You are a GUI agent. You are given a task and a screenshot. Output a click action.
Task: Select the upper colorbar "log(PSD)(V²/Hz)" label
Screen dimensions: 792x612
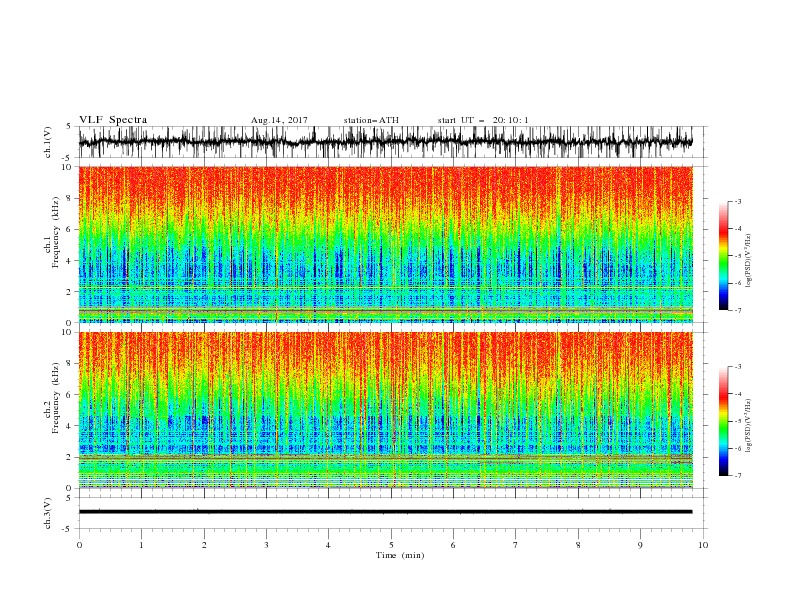tap(748, 261)
